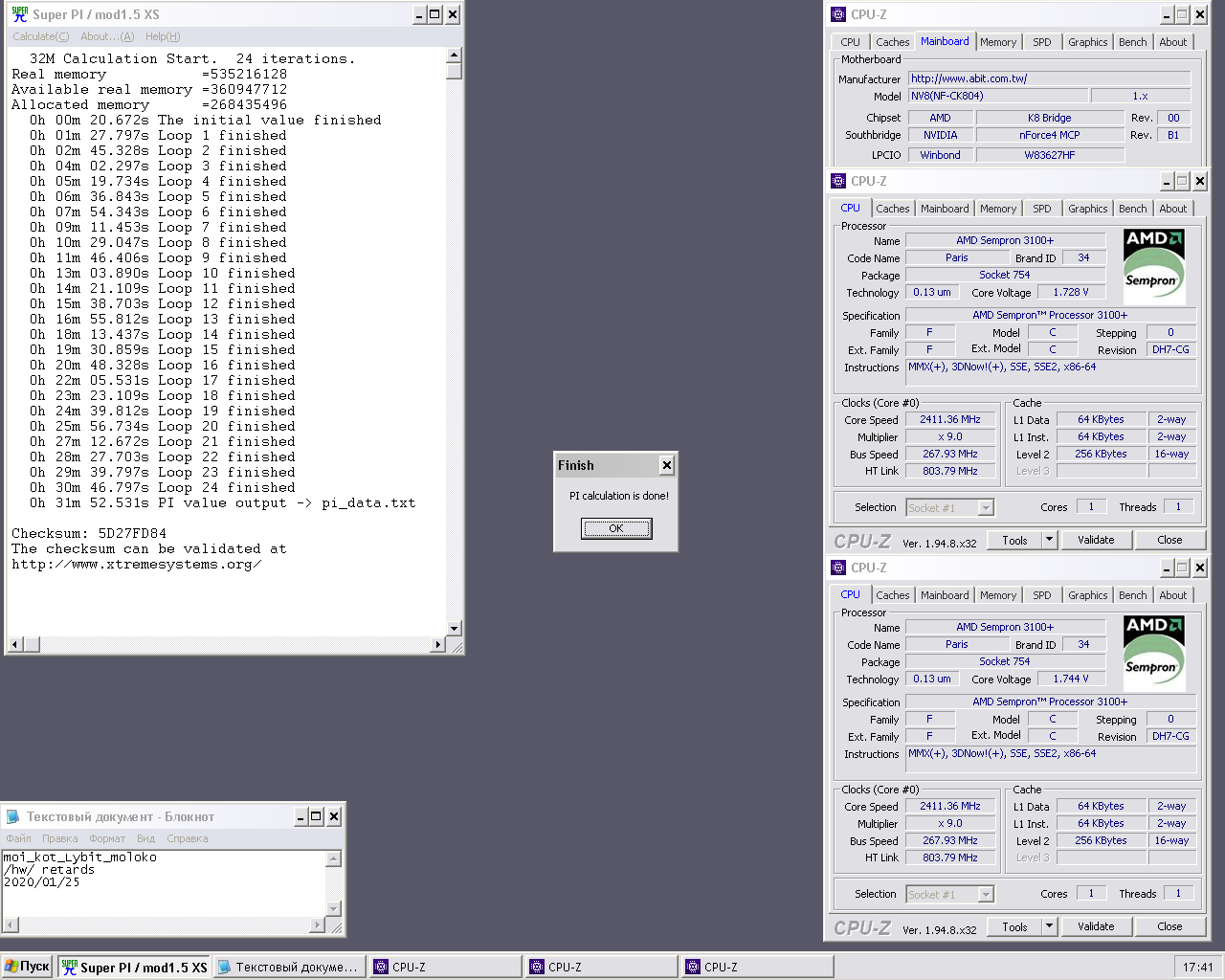
Task: Open Memory tab in middle CPU-Z window
Action: [x=998, y=209]
